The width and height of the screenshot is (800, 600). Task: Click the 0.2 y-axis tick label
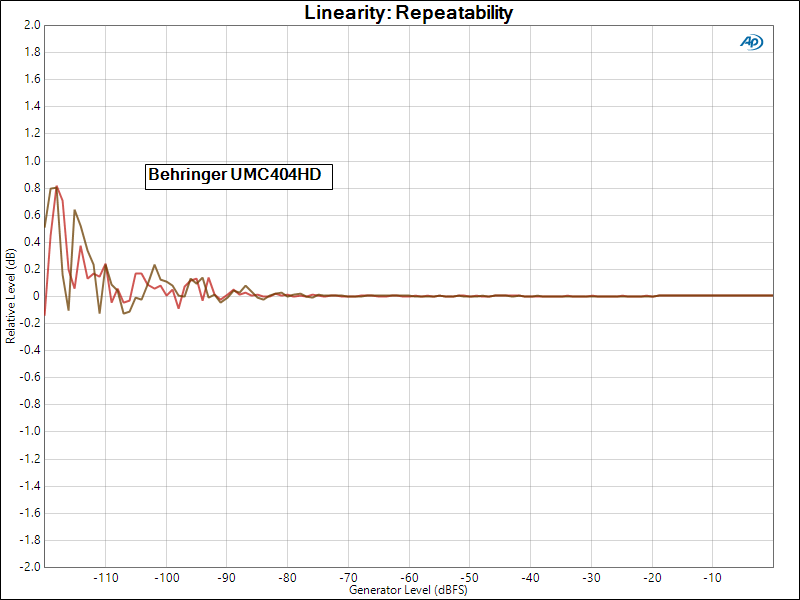pyautogui.click(x=32, y=269)
